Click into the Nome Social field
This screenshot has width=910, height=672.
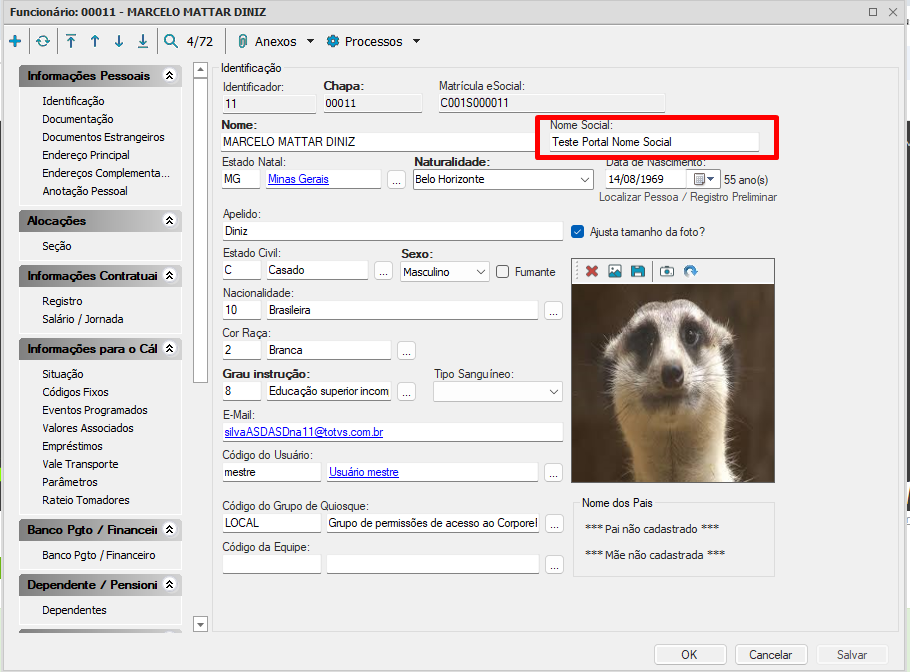click(x=654, y=142)
